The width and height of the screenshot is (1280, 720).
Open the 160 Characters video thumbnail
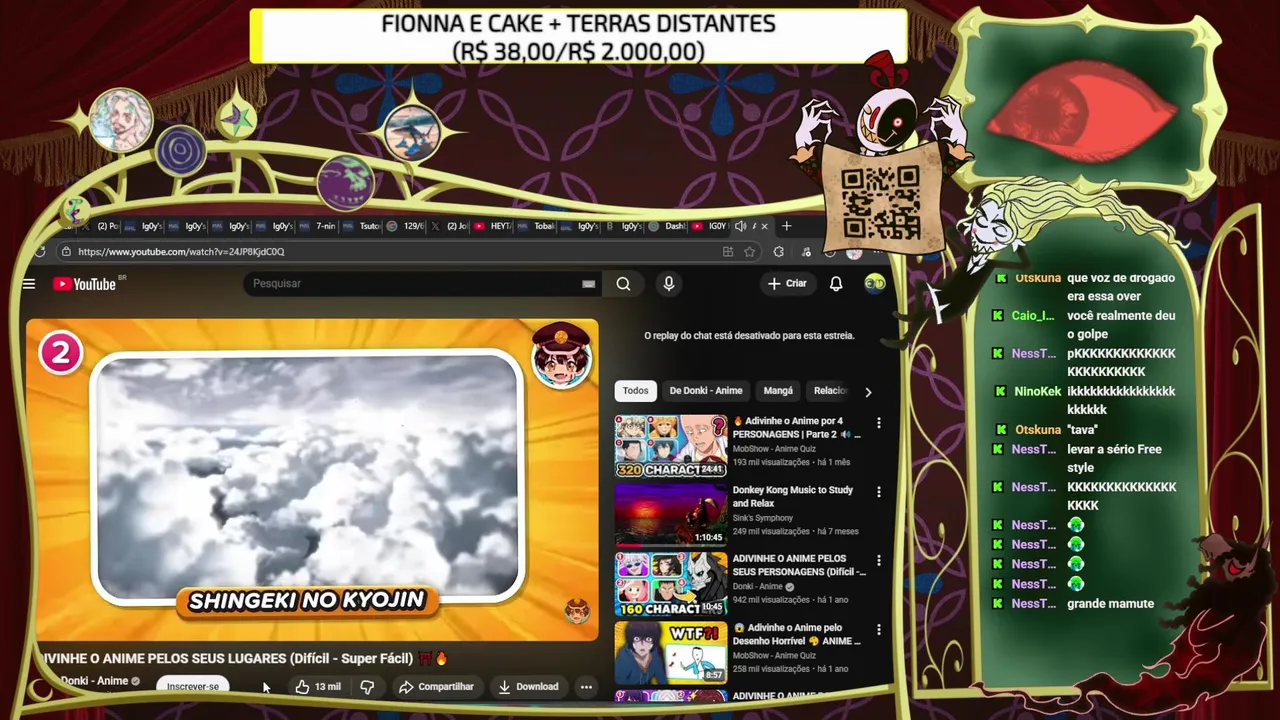[671, 584]
